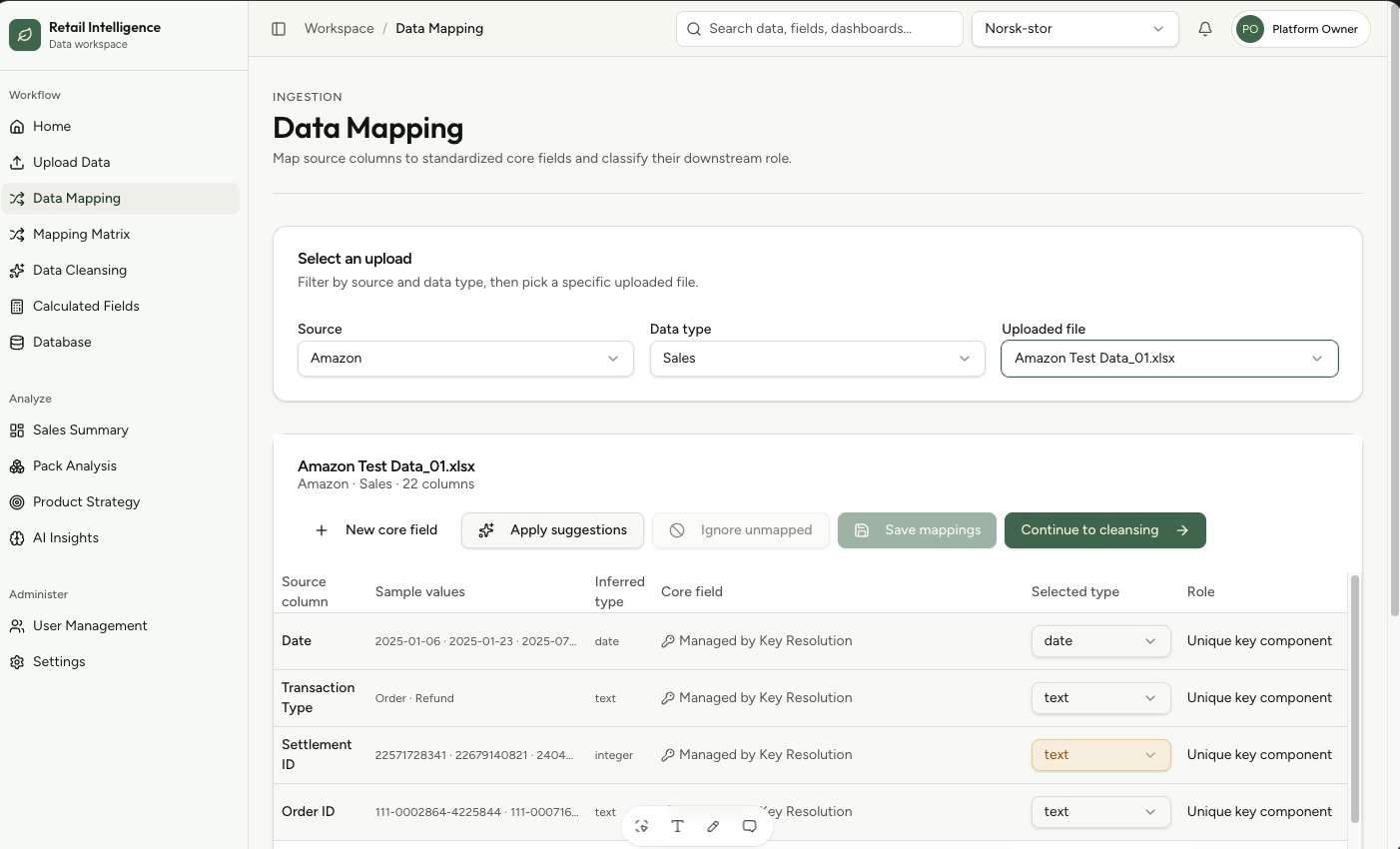Viewport: 1400px width, 849px height.
Task: Select the text annotation tool
Action: (x=677, y=826)
